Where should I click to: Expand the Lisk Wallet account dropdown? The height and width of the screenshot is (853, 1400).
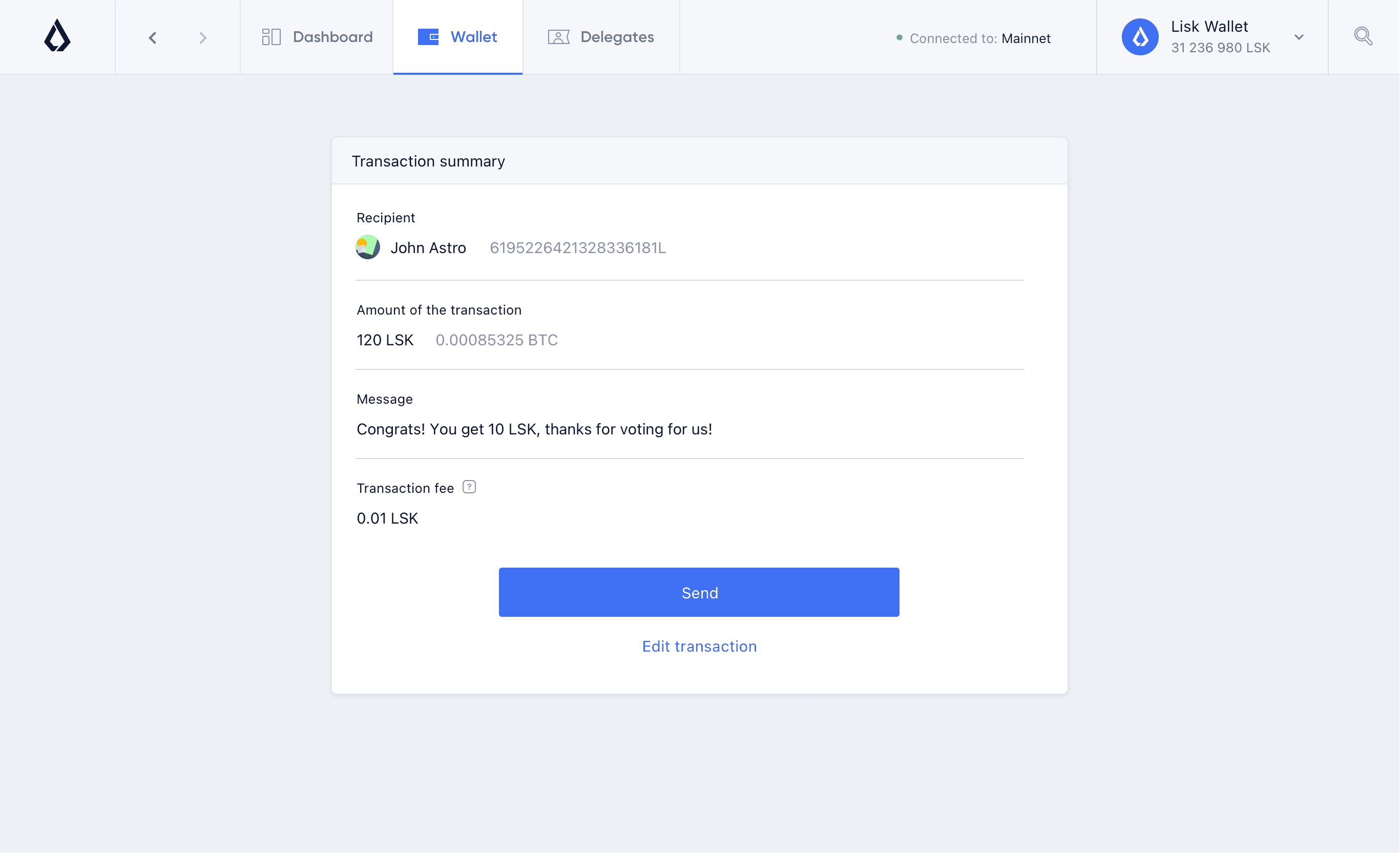1299,37
